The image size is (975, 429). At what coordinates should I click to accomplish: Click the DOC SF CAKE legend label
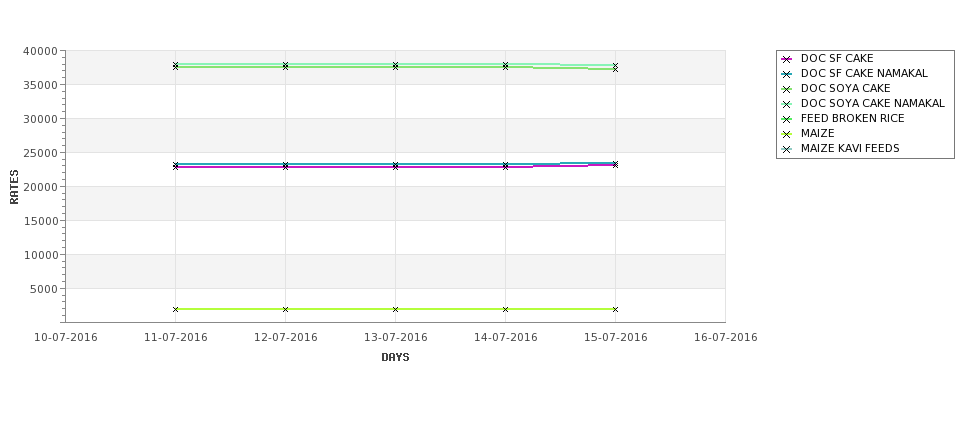pyautogui.click(x=837, y=58)
